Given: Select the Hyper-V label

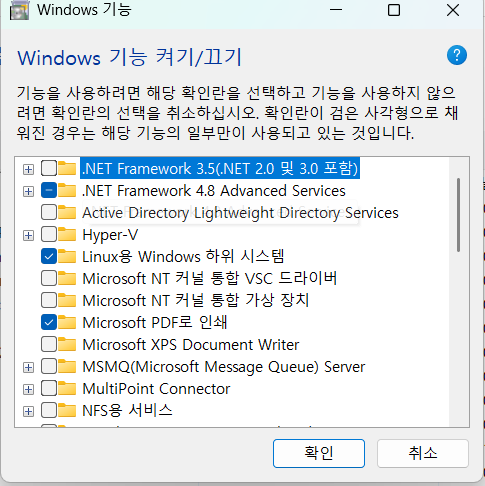Looking at the screenshot, I should coord(110,235).
